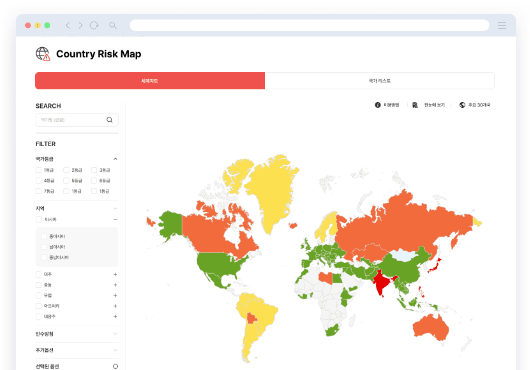This screenshot has height=370, width=530.
Task: Click the plus icon beside 중동
Action: tap(115, 285)
